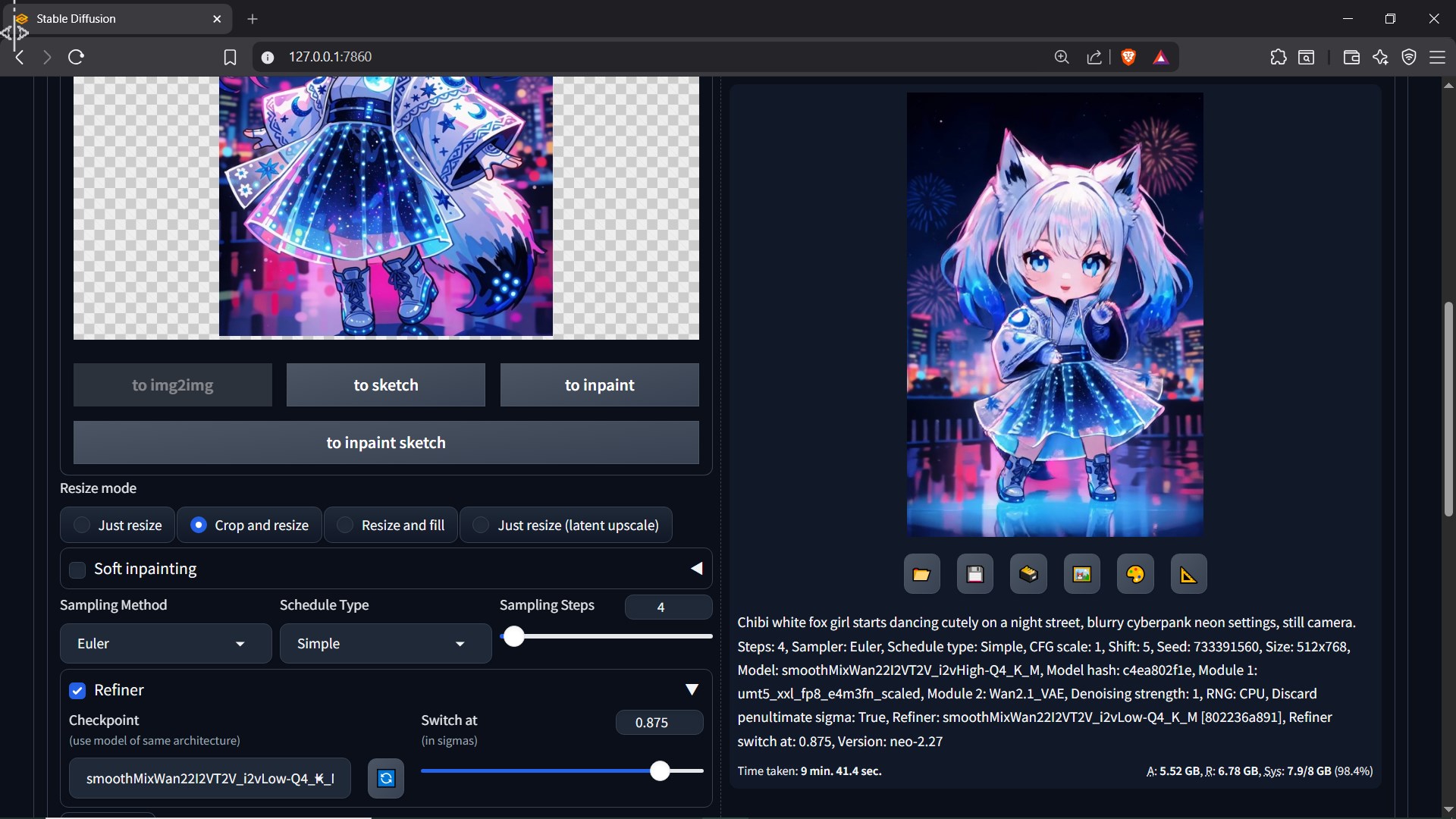Open the browser extensions puzzle icon
This screenshot has height=819, width=1456.
click(x=1279, y=57)
